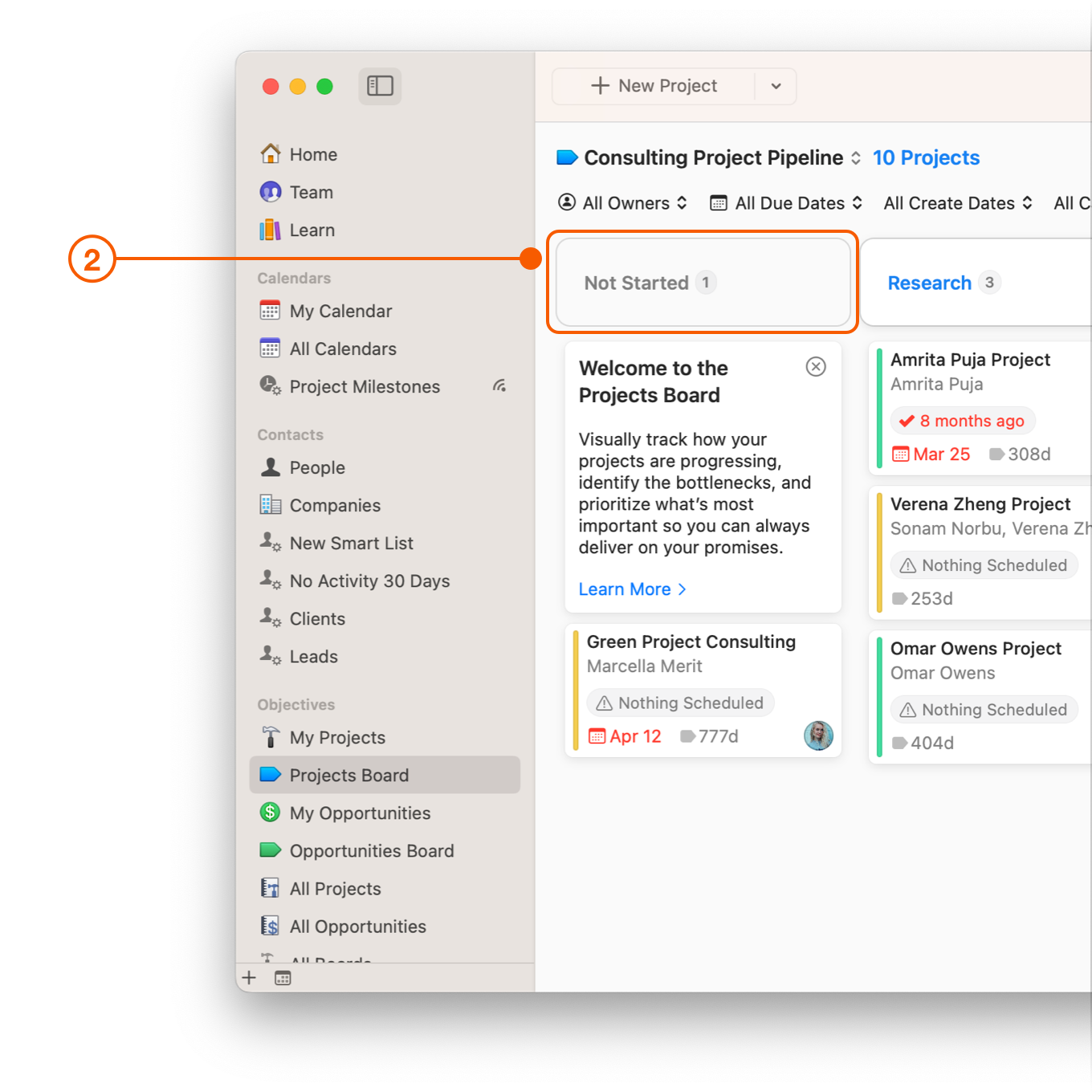Open the Team icon in sidebar
The image size is (1092, 1092).
tap(271, 192)
